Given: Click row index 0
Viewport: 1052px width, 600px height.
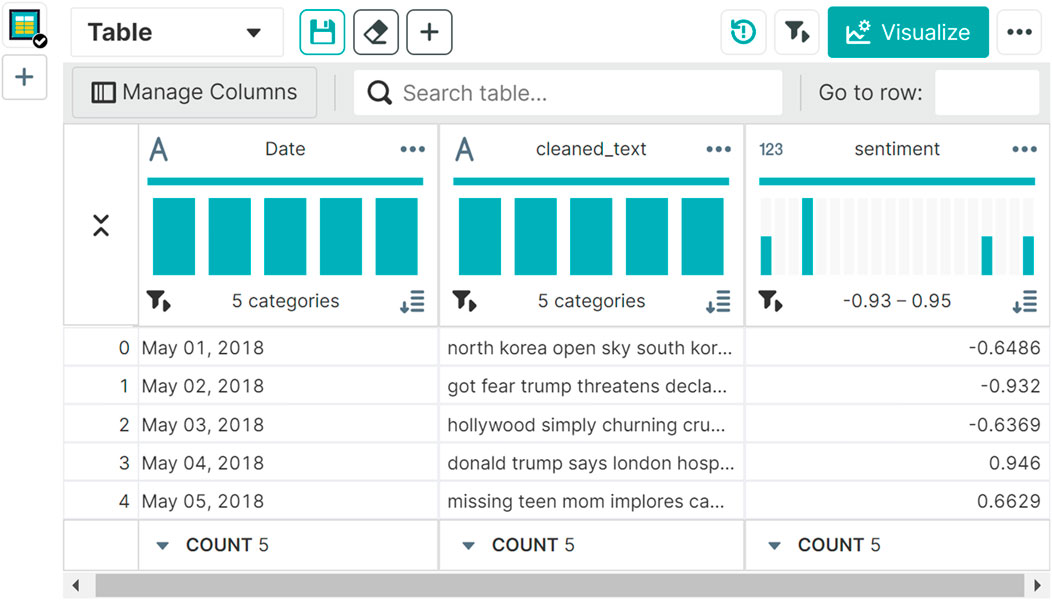Looking at the screenshot, I should tap(101, 348).
